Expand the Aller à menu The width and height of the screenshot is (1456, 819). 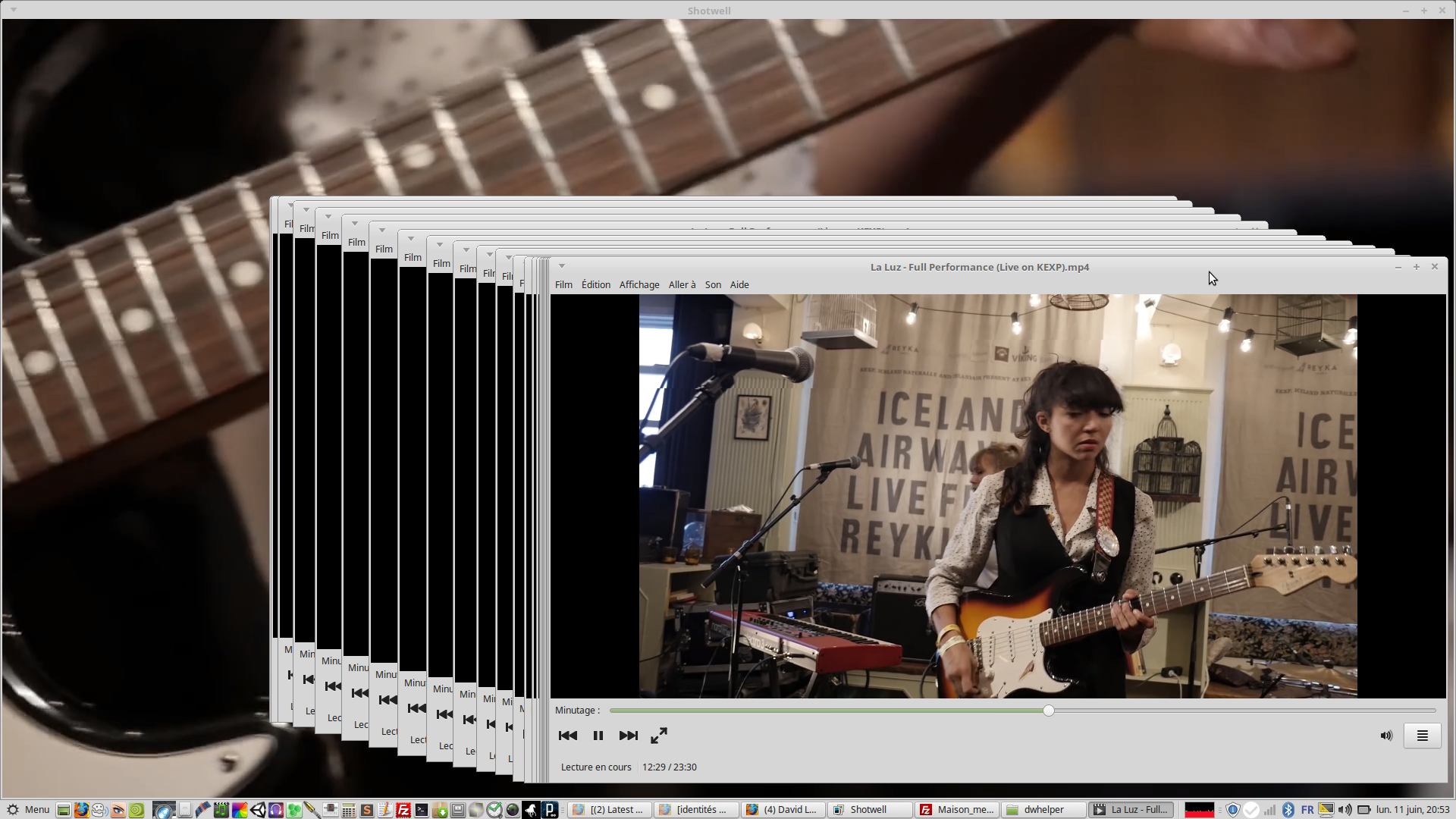682,285
